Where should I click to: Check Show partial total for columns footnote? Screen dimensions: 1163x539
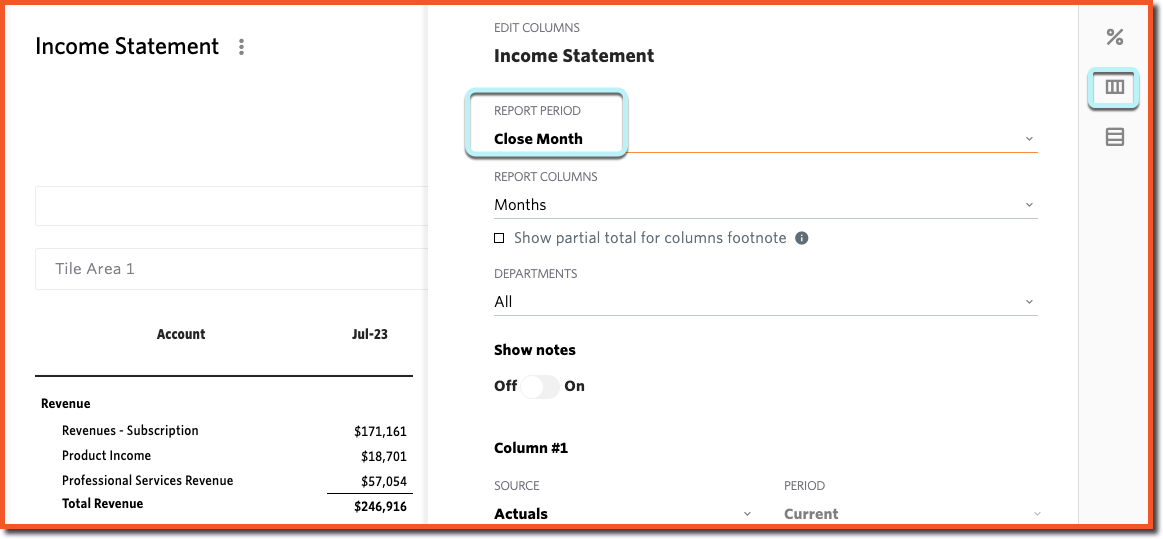click(499, 239)
